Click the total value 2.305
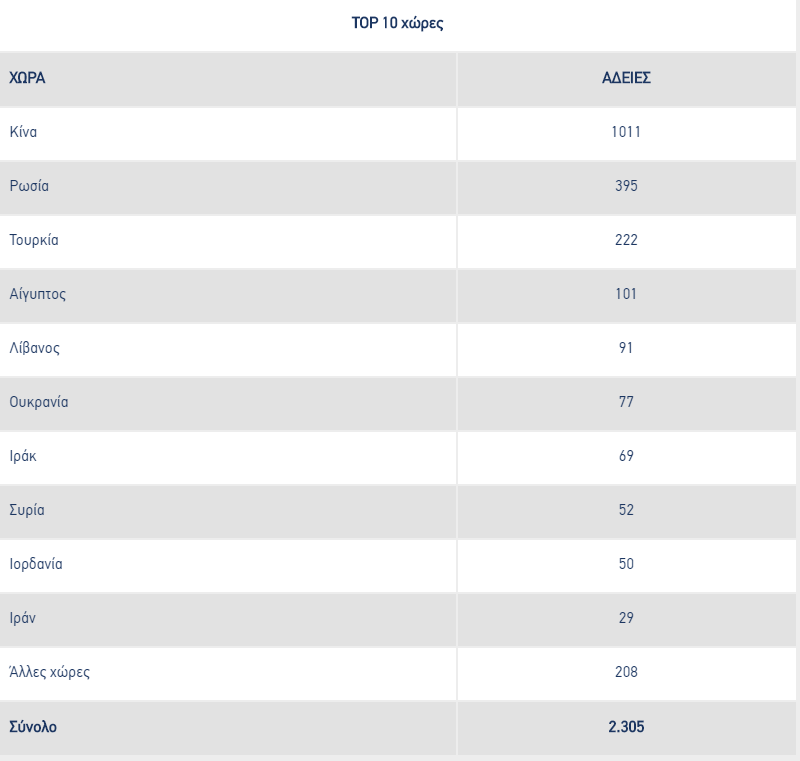The width and height of the screenshot is (800, 761). click(626, 727)
